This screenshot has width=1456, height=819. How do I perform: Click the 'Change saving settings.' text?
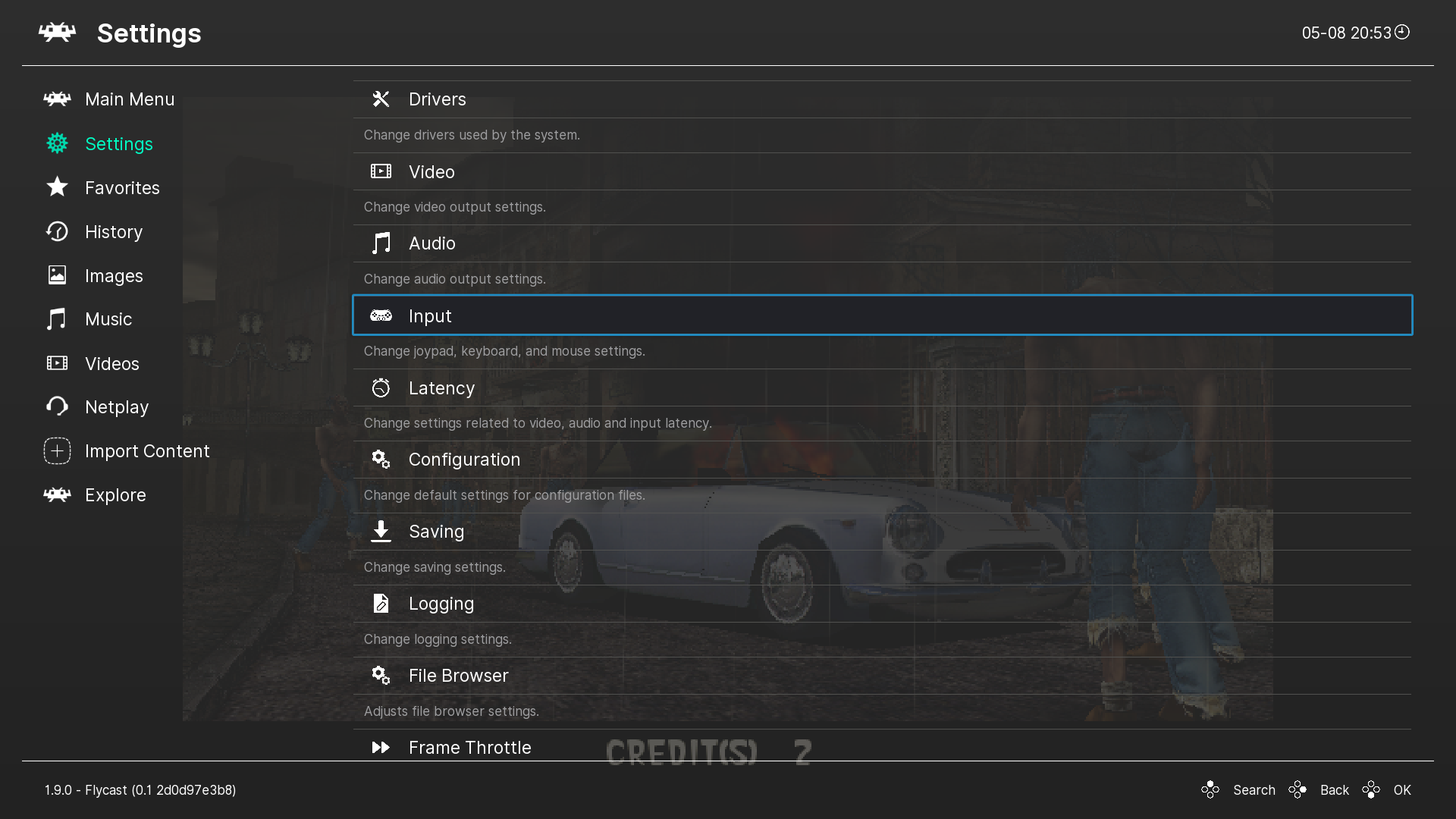click(435, 567)
